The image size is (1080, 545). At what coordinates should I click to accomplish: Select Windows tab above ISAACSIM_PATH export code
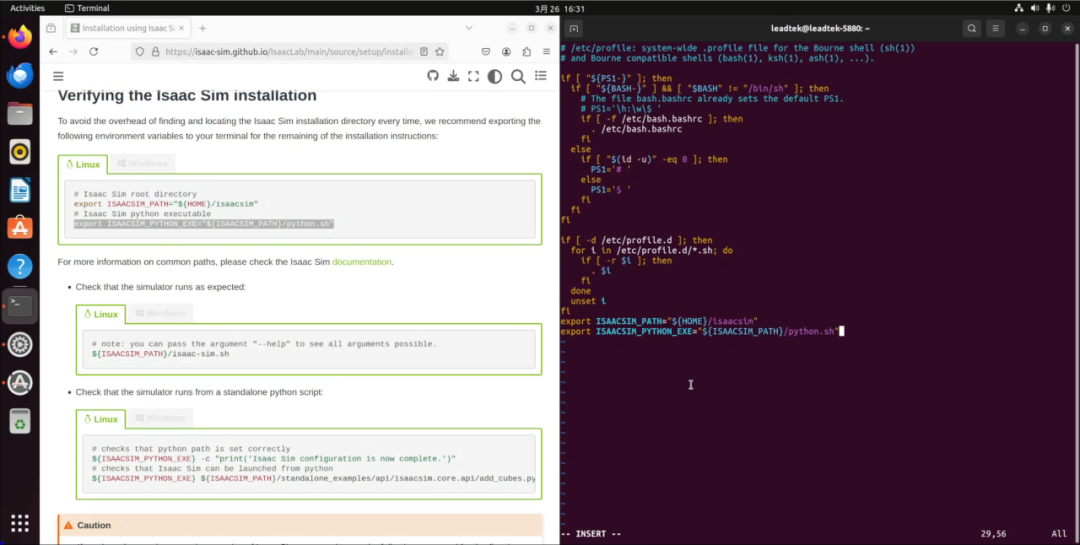[143, 164]
